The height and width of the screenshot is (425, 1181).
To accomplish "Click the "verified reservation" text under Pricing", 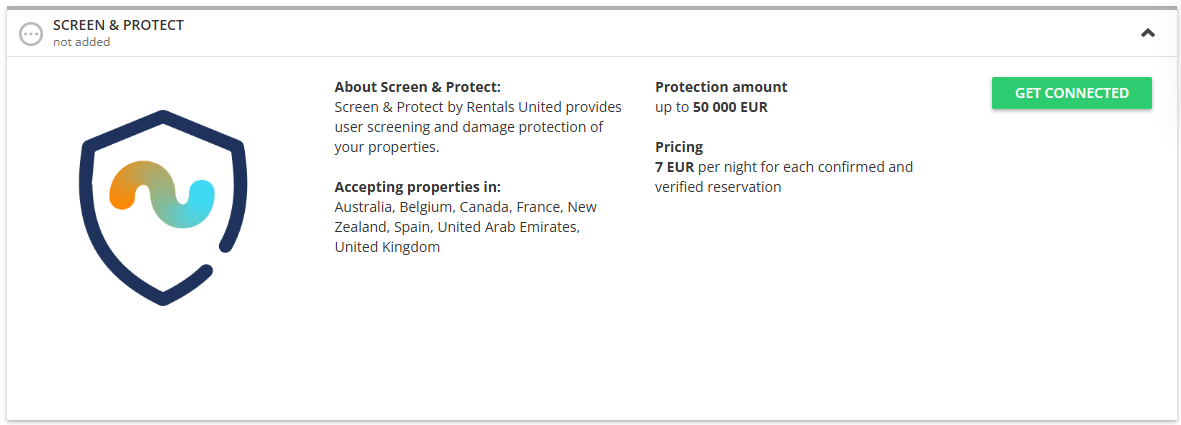I will pos(718,187).
